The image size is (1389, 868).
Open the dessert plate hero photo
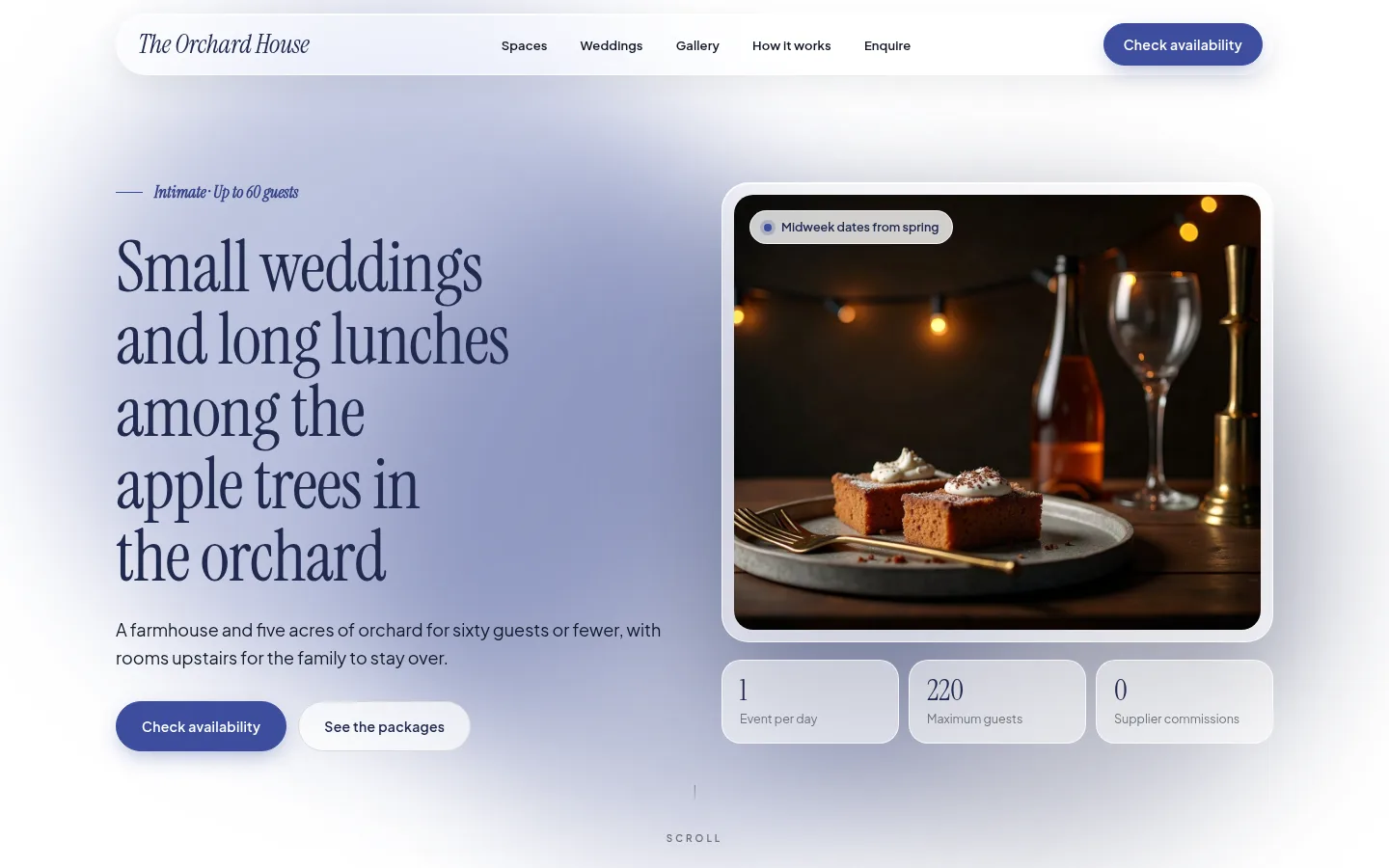(997, 413)
